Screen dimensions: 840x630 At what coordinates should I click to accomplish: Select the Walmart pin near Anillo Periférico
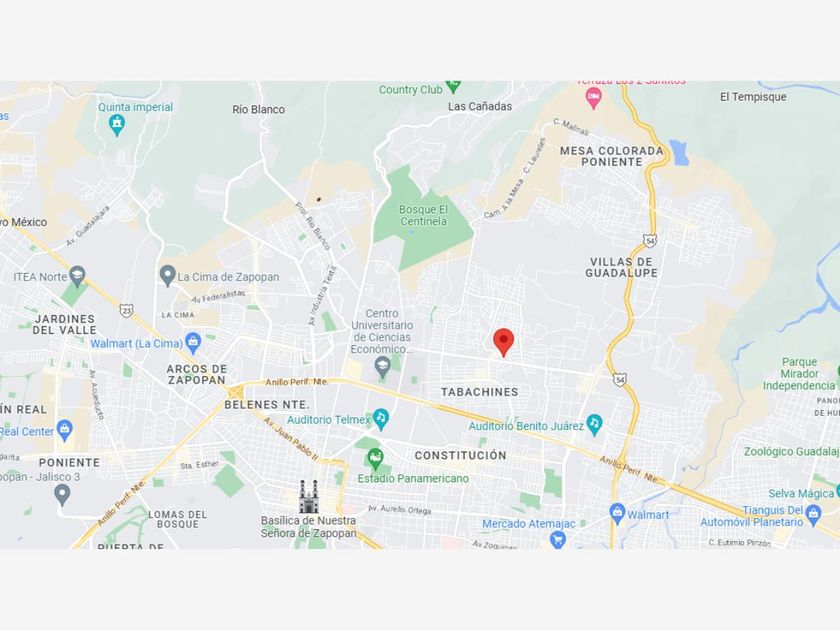pos(617,514)
